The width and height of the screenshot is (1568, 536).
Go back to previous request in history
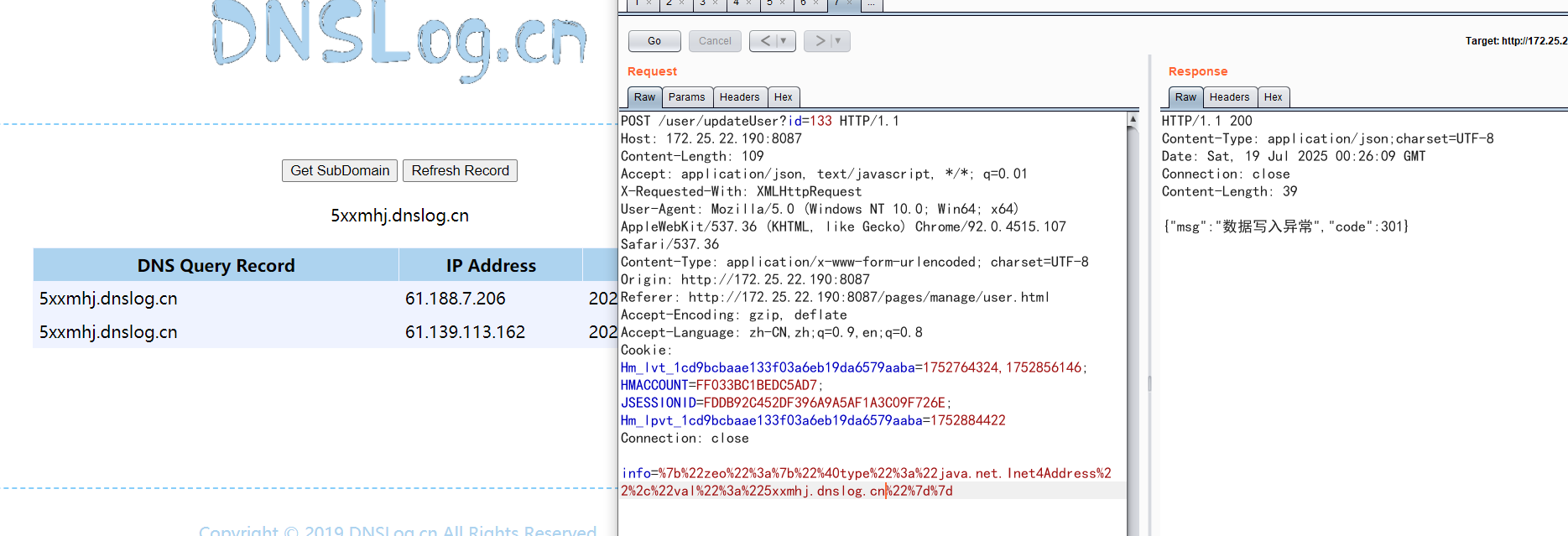pos(764,40)
